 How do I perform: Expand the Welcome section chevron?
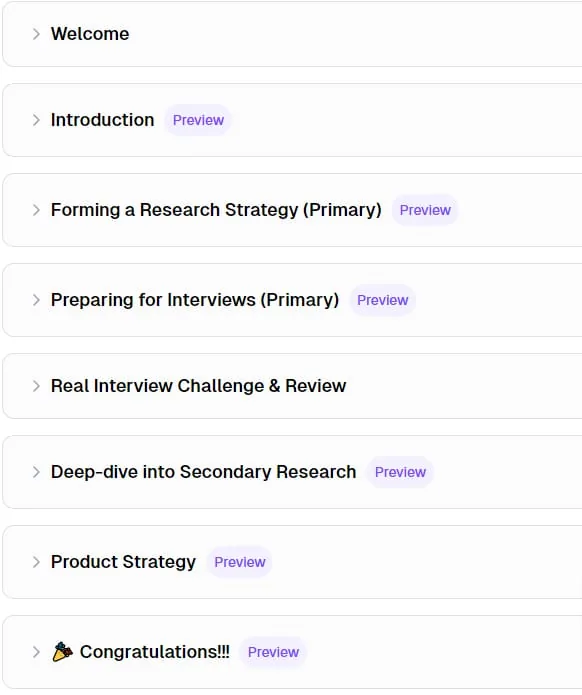point(36,34)
